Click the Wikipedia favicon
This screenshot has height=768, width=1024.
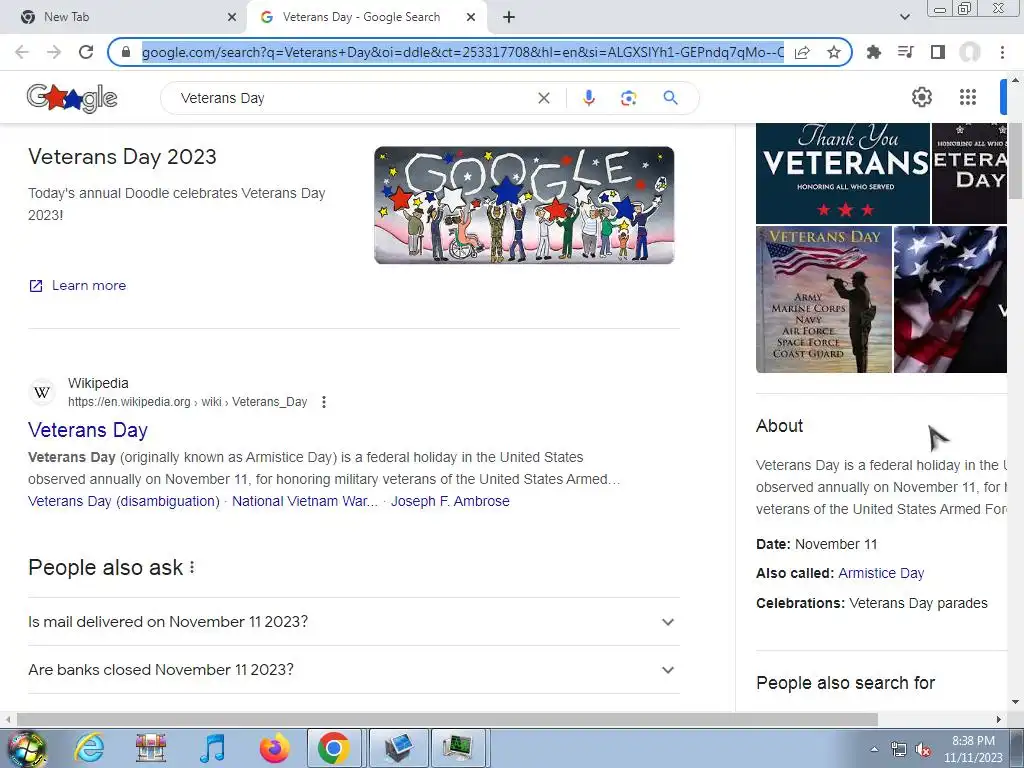42,392
